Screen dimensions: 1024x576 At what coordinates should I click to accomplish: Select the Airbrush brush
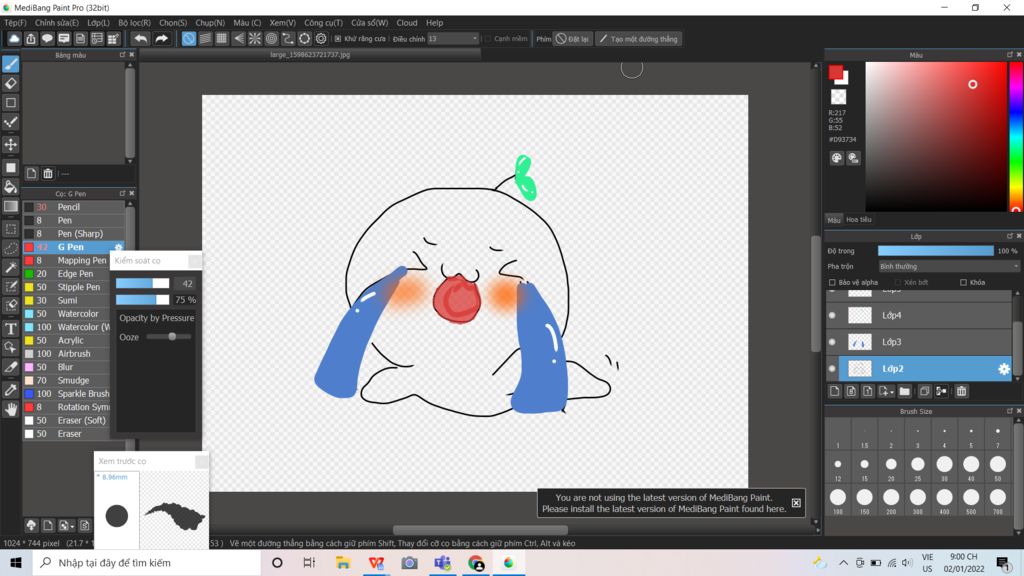point(73,354)
